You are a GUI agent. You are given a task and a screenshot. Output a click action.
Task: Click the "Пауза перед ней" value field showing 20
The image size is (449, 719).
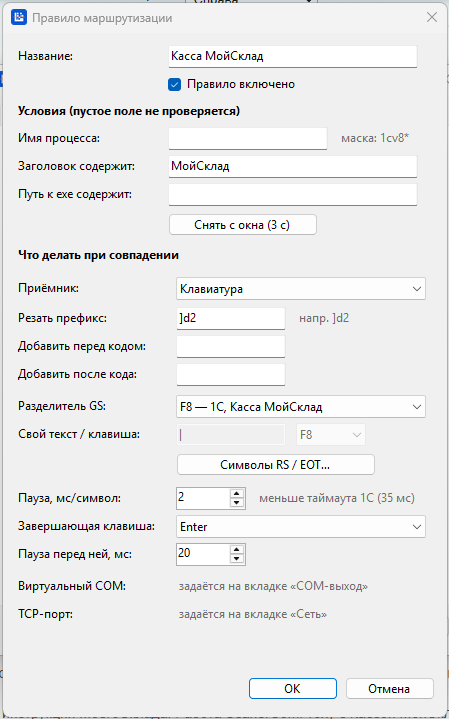(203, 554)
